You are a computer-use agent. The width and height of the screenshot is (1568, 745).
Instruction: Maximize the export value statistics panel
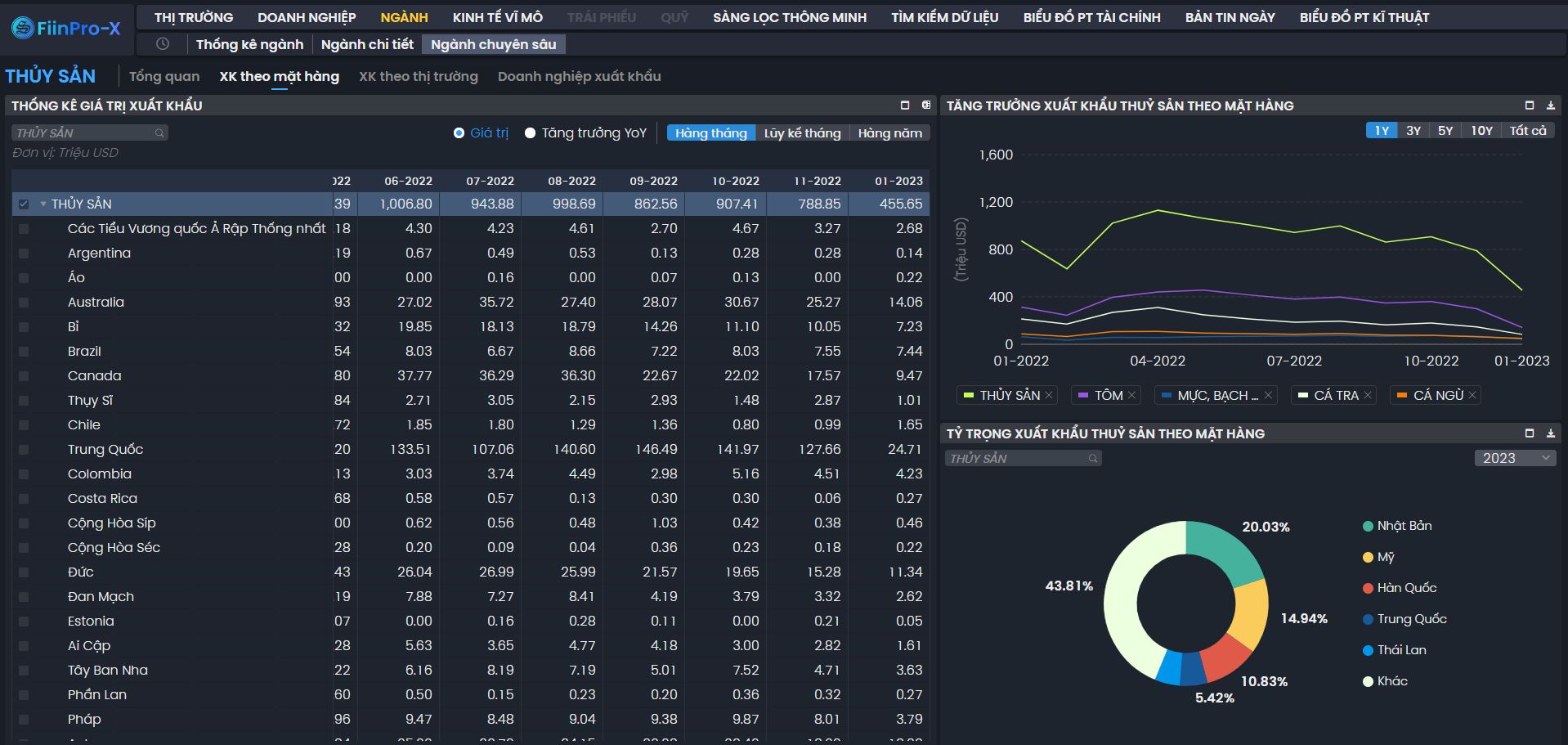(904, 105)
